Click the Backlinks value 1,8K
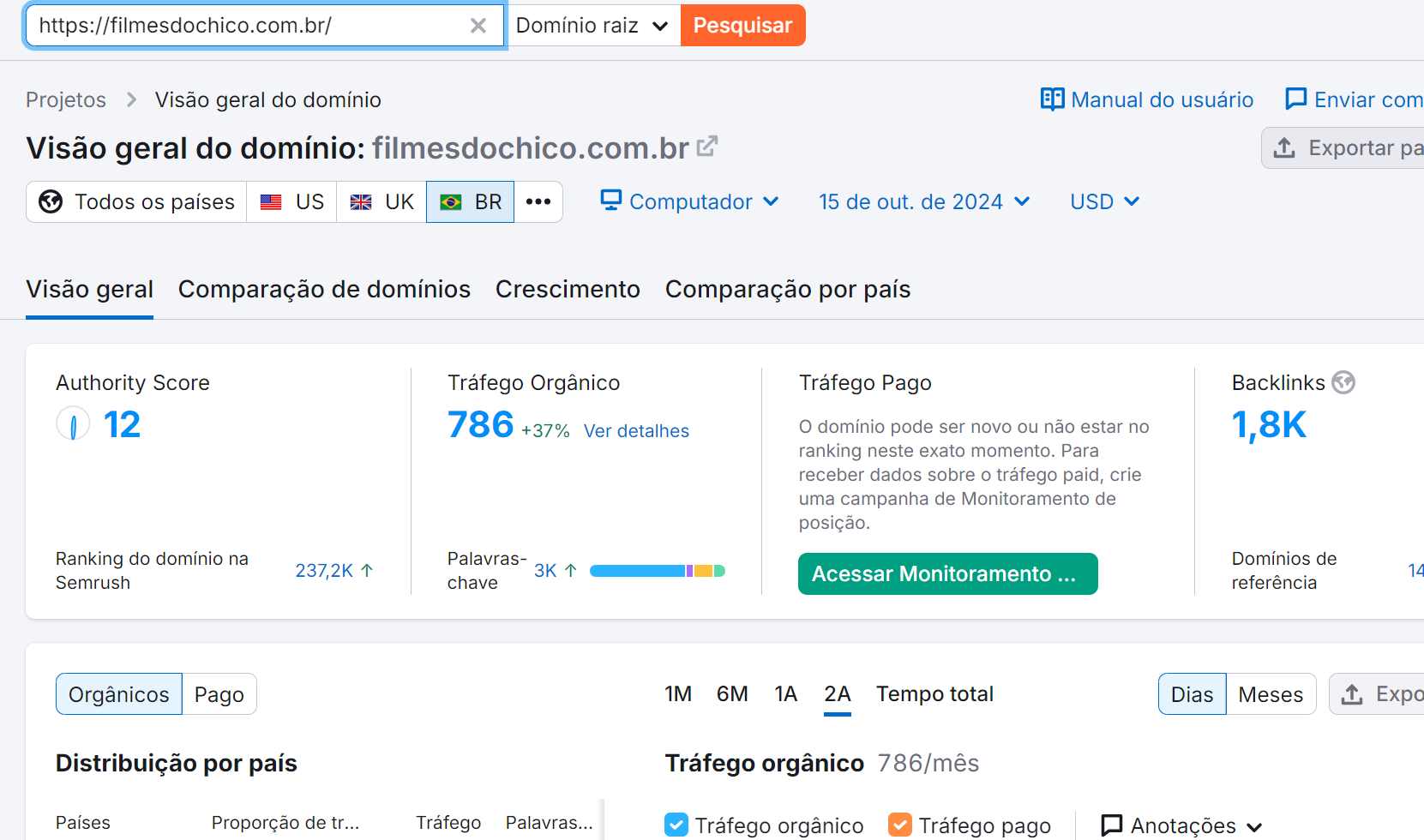 (x=1269, y=425)
